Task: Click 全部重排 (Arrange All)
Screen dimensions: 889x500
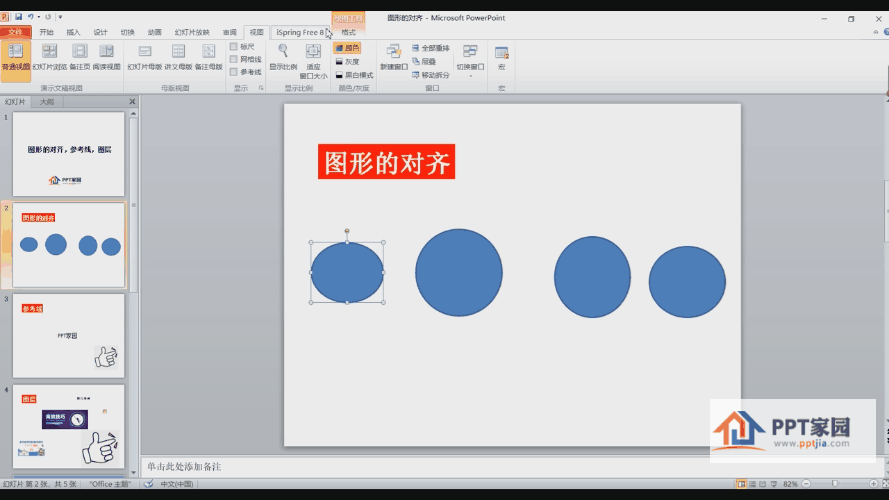Action: pyautogui.click(x=430, y=48)
